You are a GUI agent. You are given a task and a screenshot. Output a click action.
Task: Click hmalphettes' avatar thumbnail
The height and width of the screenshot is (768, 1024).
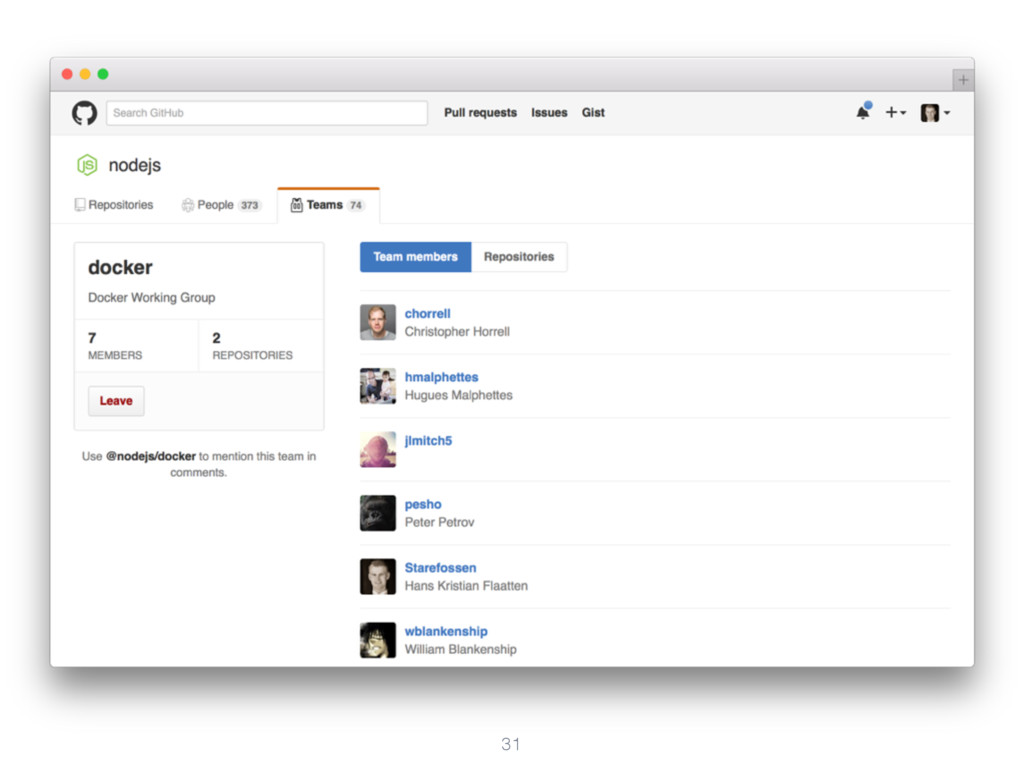[x=377, y=385]
